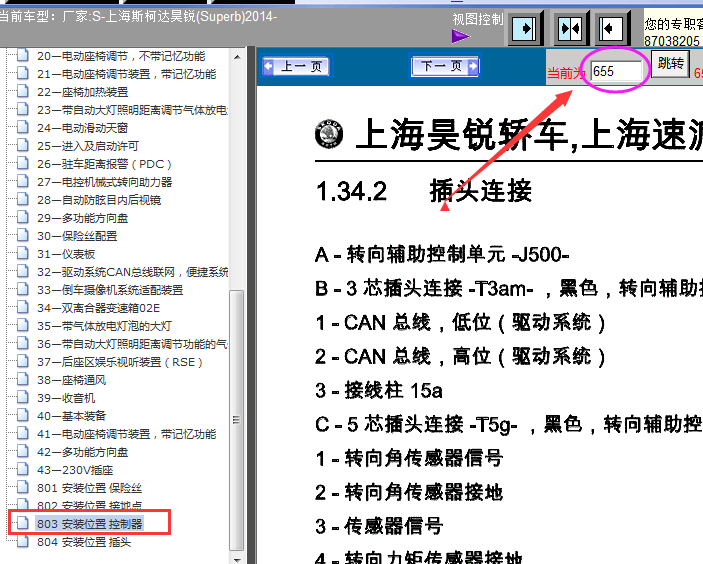Go to next page with 下一页
The height and width of the screenshot is (564, 703).
coord(445,67)
